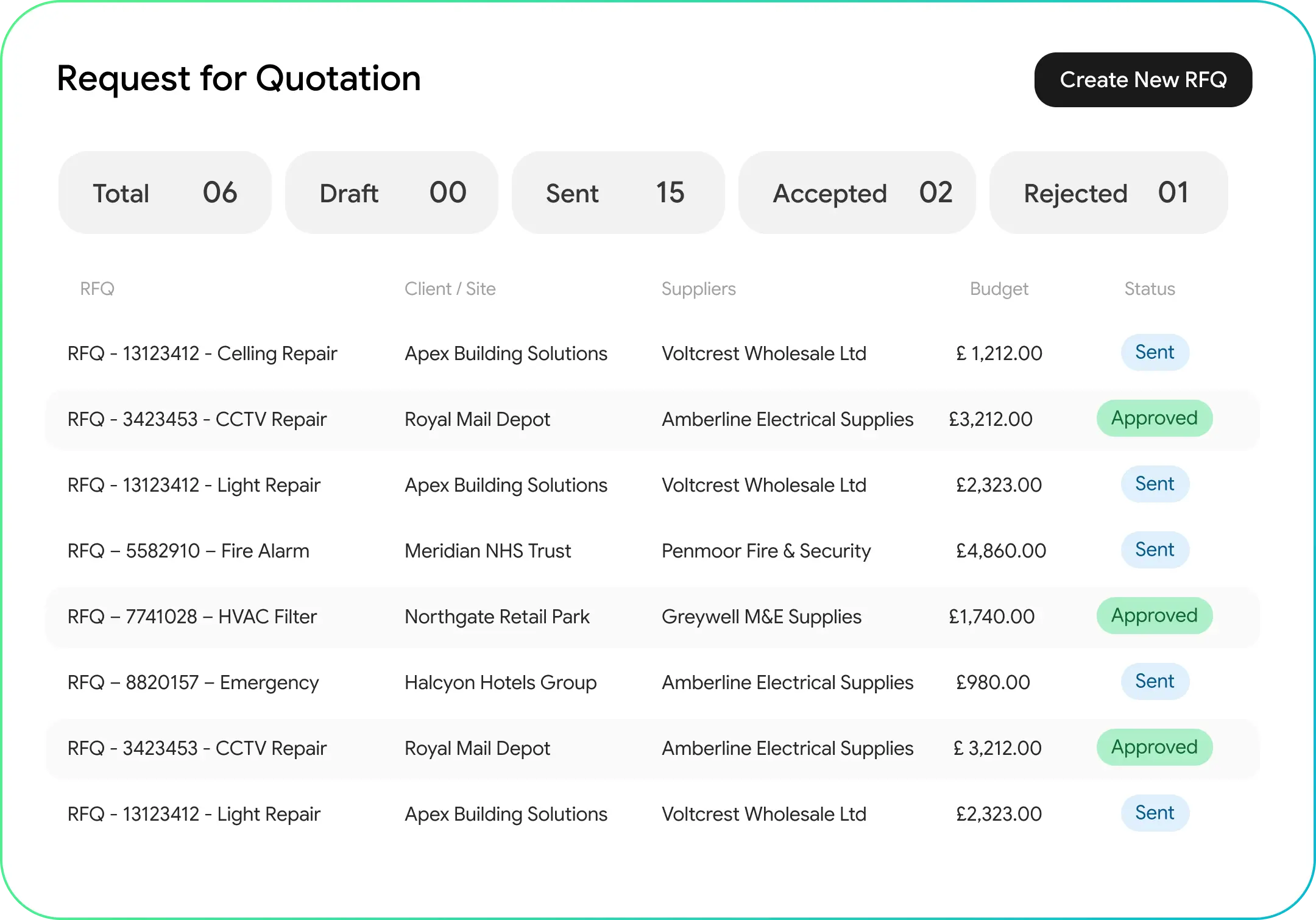Open RFQ - 13123412 - Celling Repair
Screen dimensions: 1316x920
(x=202, y=353)
